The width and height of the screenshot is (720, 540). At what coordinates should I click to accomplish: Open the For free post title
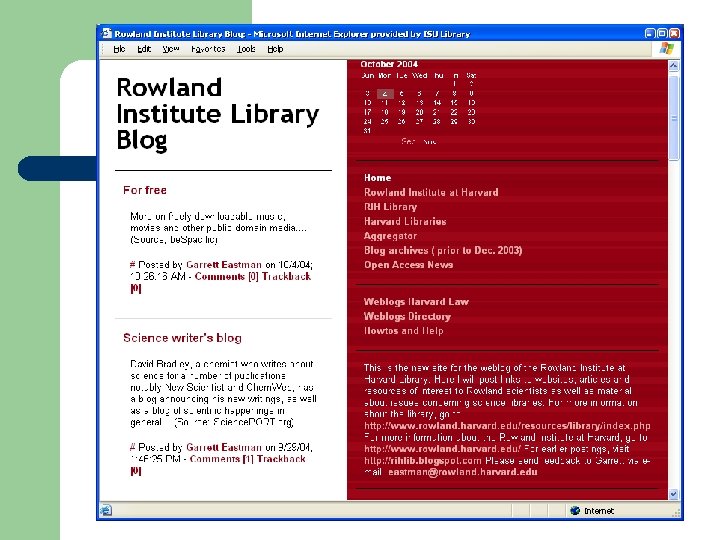(x=145, y=190)
